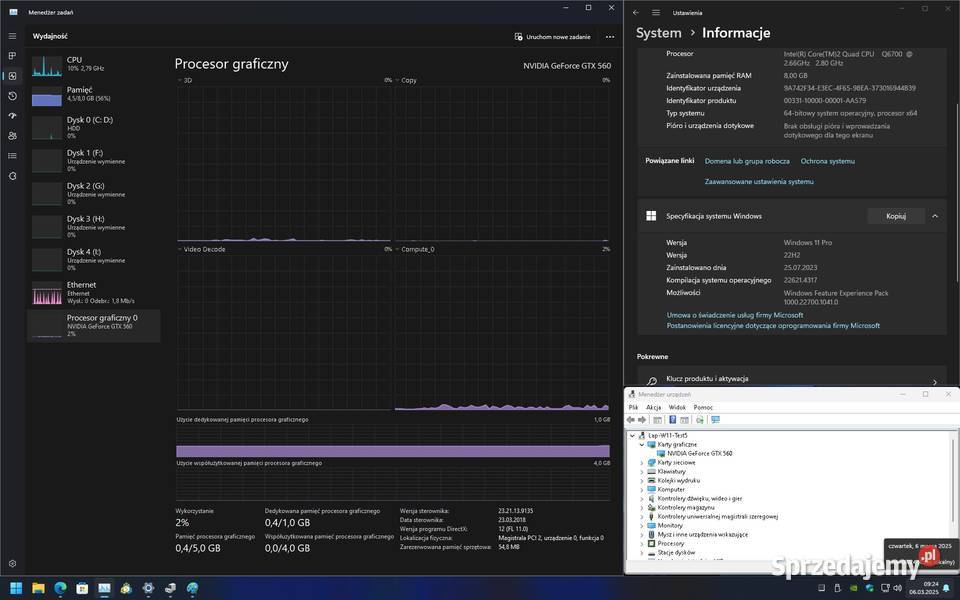The height and width of the screenshot is (600, 960).
Task: Open Copy graph engine dropdown
Action: point(398,80)
